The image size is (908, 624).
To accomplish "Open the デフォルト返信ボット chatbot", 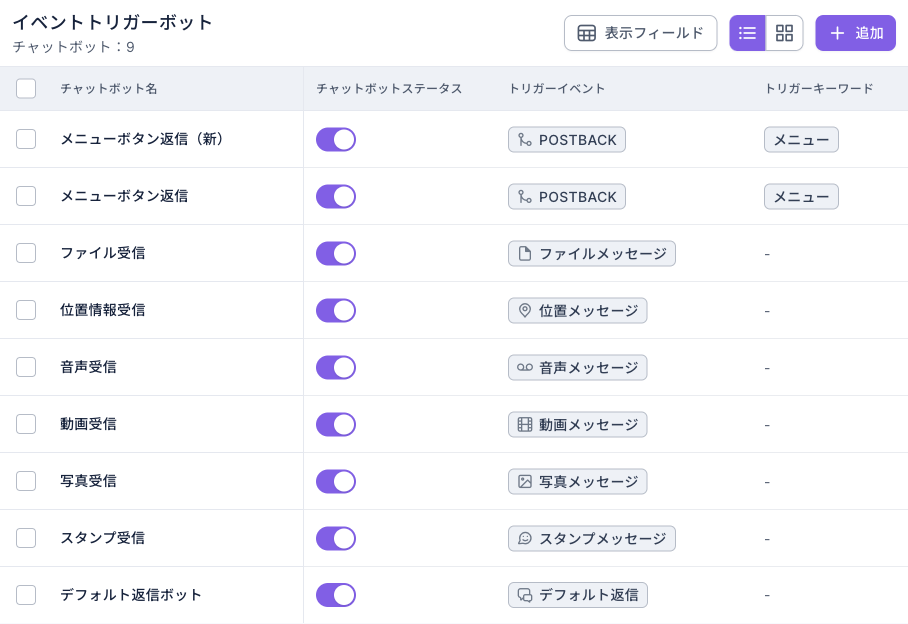I will [131, 595].
